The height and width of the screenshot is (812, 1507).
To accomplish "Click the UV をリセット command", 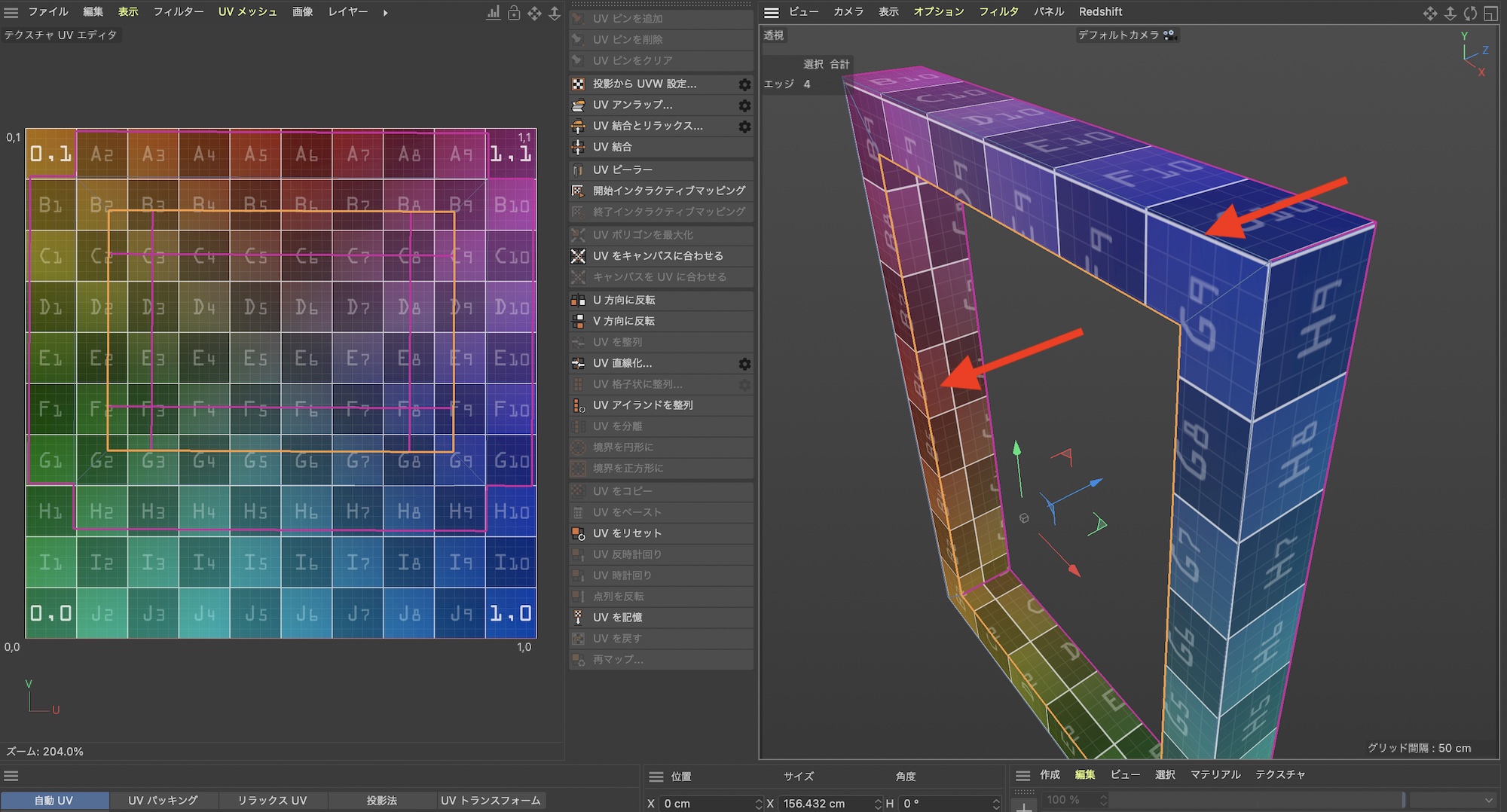I will pyautogui.click(x=627, y=533).
